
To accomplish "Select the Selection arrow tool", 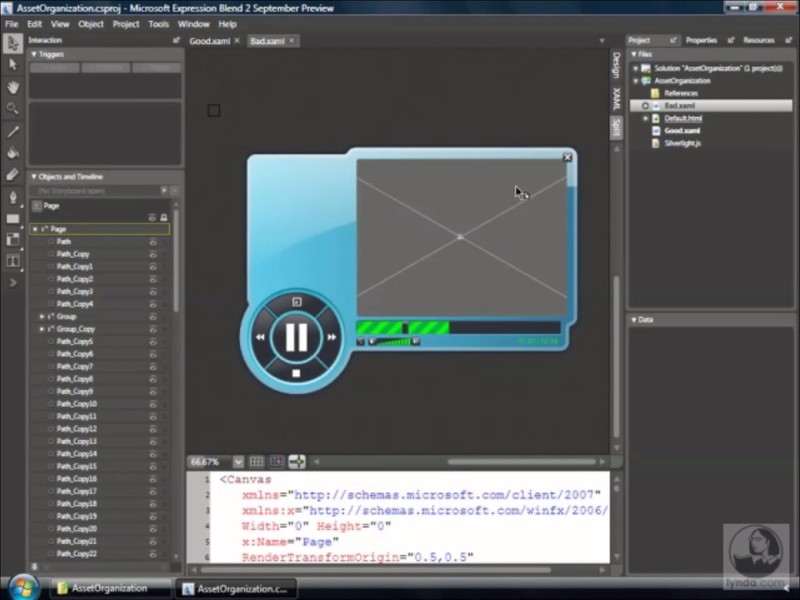I will coord(13,43).
